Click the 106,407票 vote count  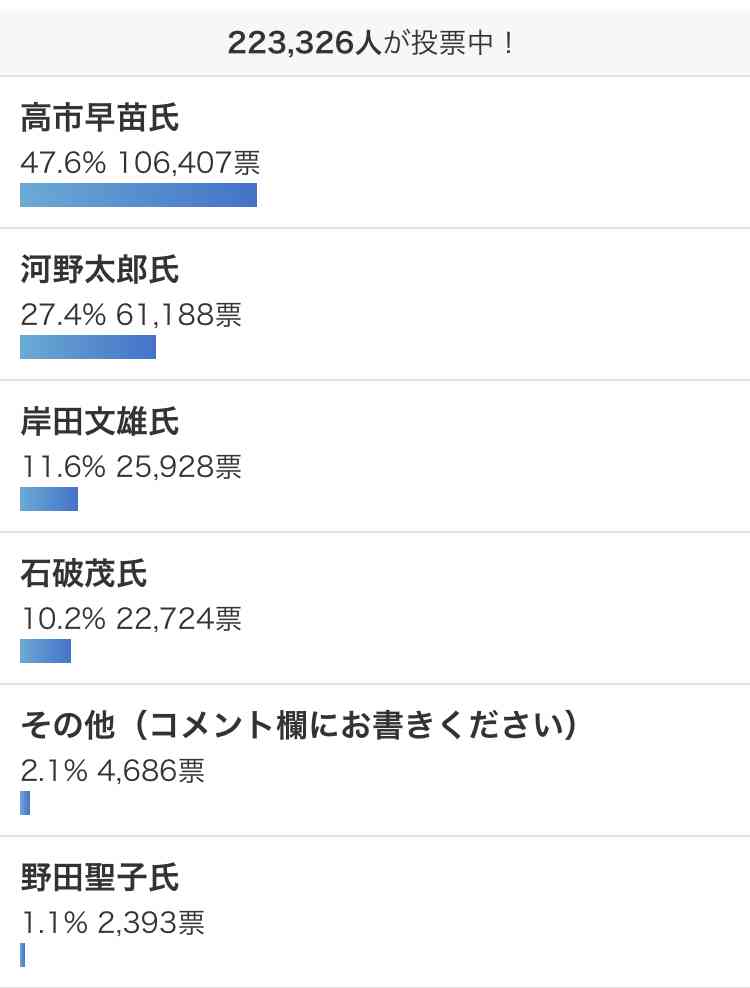189,163
